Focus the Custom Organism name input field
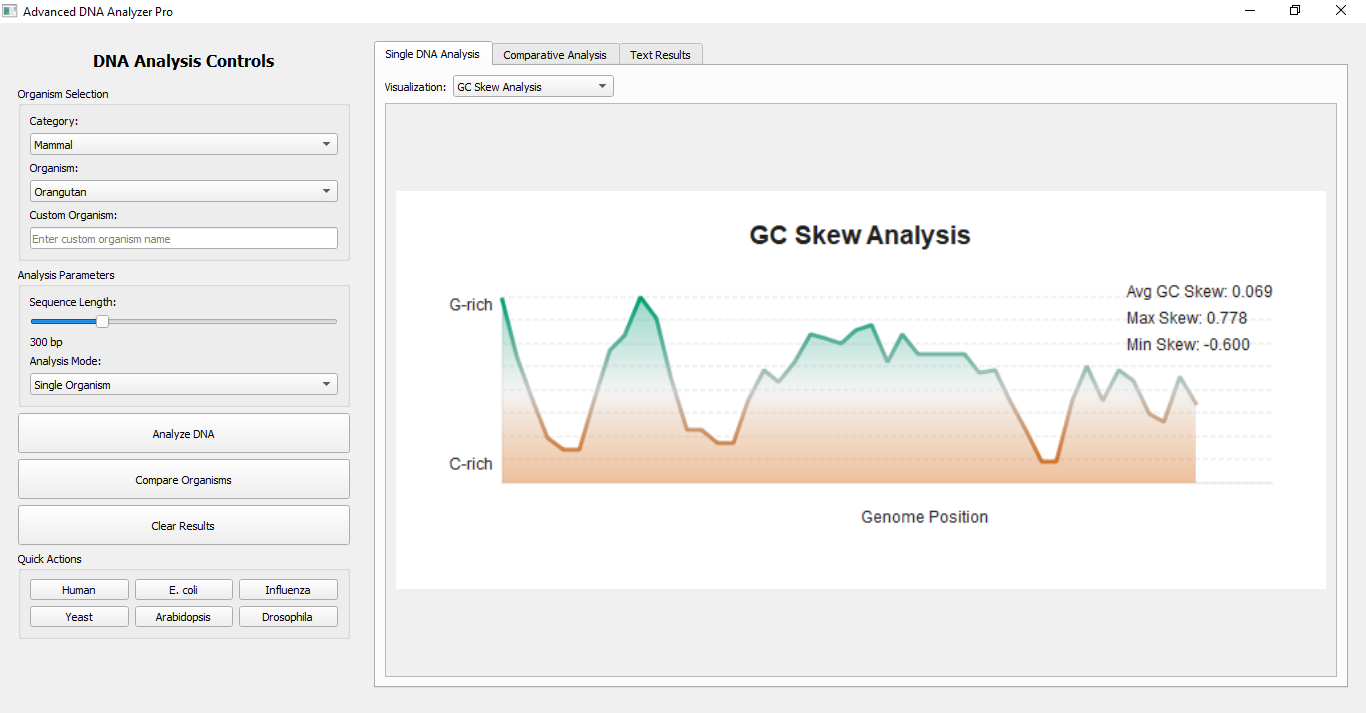This screenshot has height=713, width=1366. pyautogui.click(x=183, y=239)
